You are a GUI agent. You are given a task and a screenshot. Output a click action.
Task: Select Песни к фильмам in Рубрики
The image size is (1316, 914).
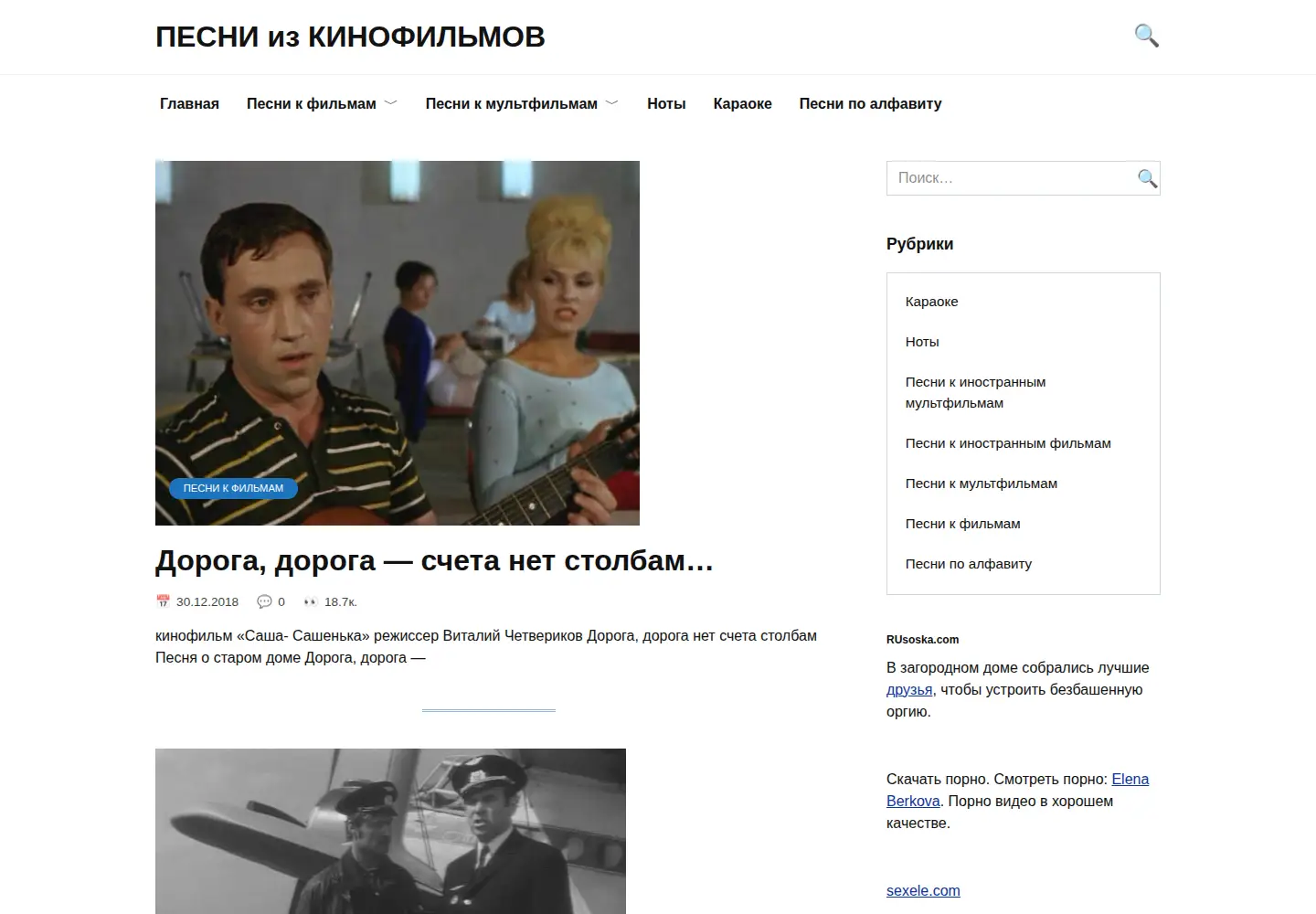(963, 524)
